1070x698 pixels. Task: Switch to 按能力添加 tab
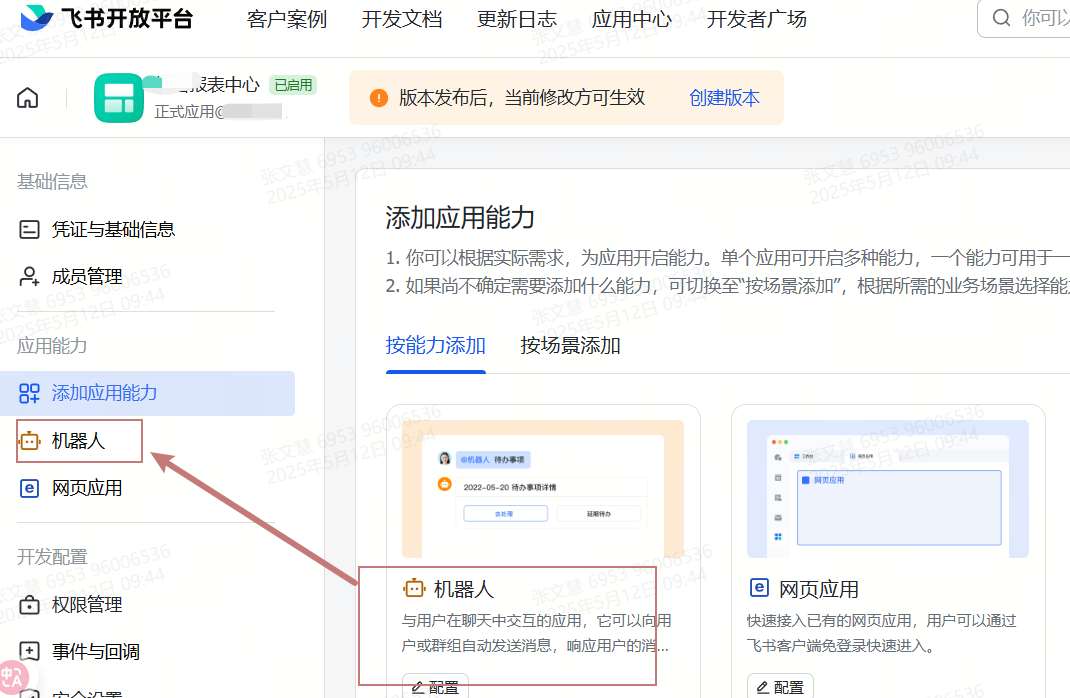click(435, 345)
